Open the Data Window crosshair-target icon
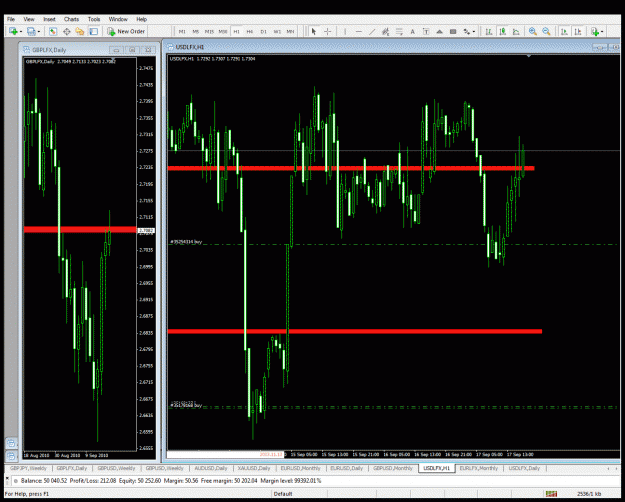The image size is (625, 502). point(67,31)
